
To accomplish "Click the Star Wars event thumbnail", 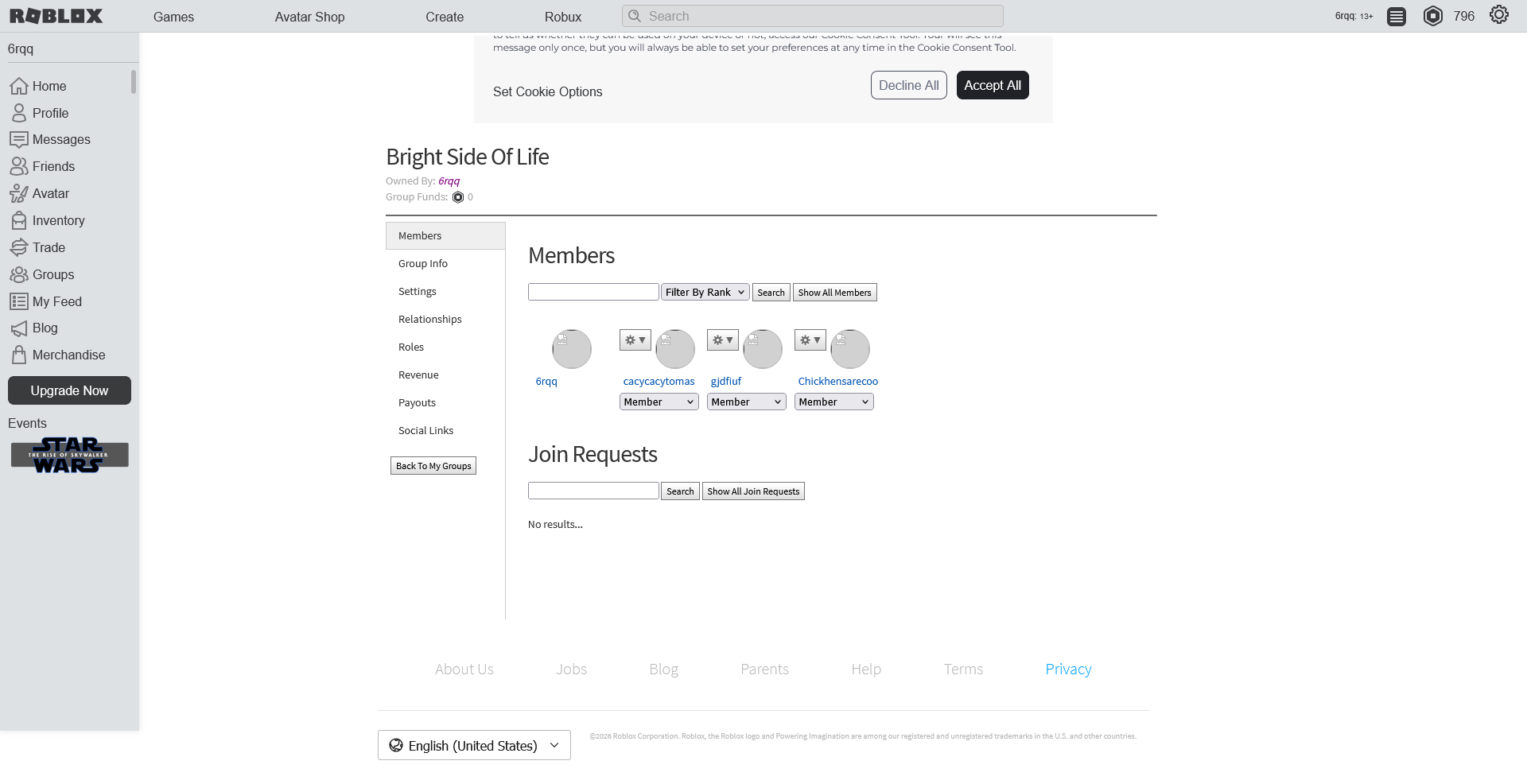I will [69, 455].
